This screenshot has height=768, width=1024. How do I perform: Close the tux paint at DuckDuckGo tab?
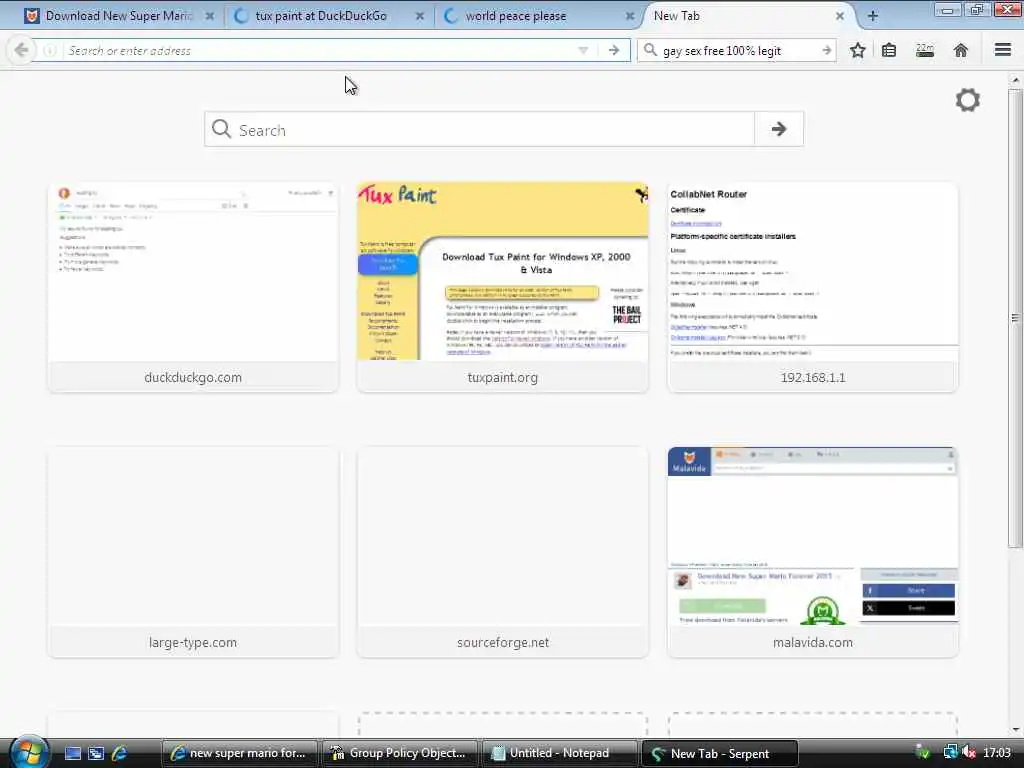tap(420, 16)
